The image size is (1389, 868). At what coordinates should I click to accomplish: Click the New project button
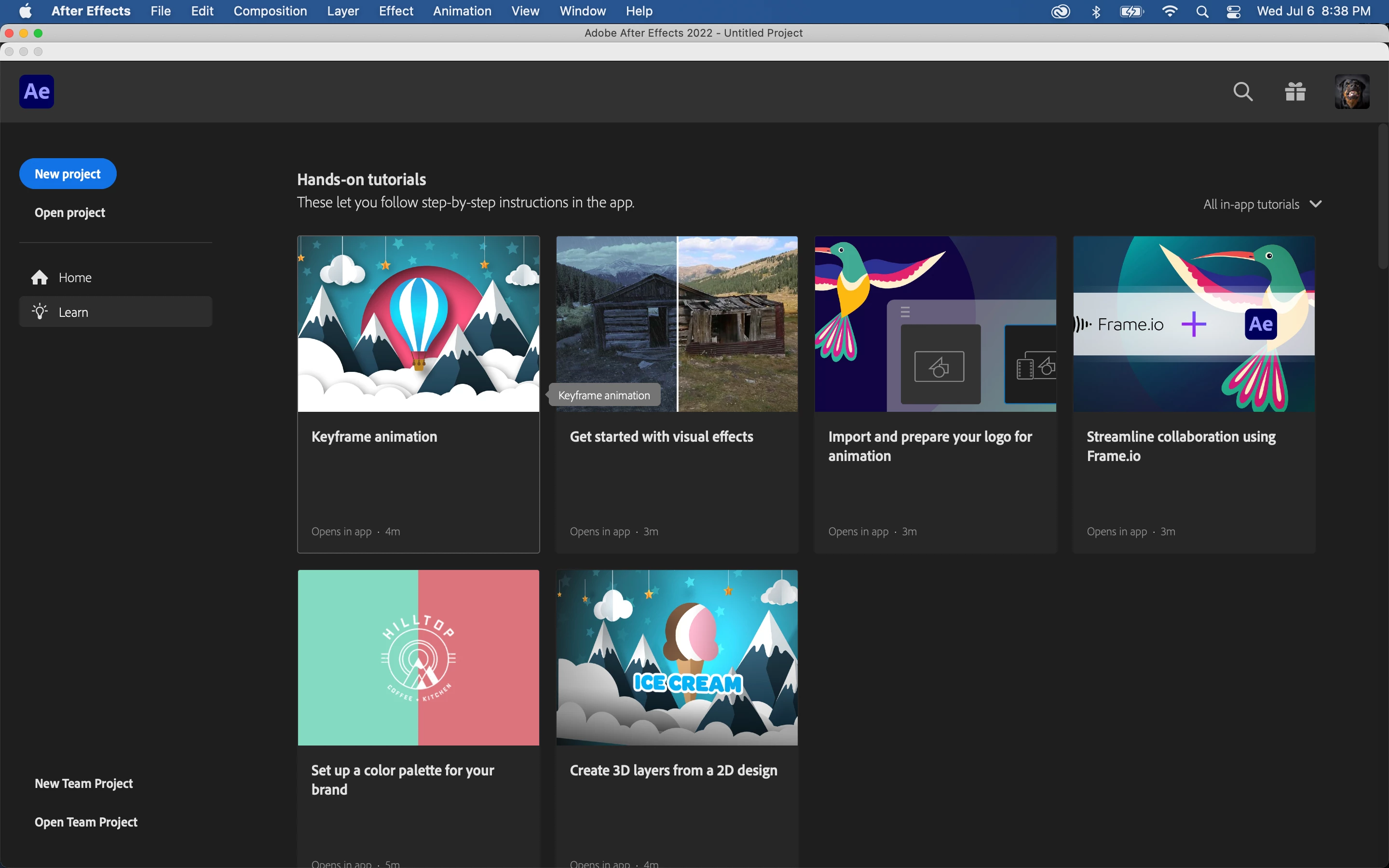point(68,174)
